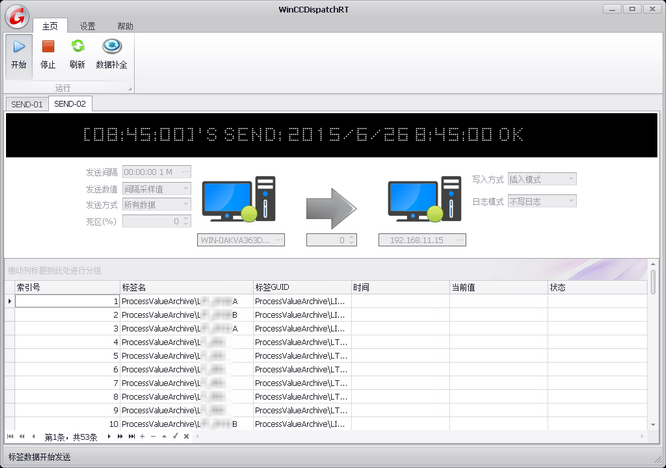
Task: Click the gray transfer arrow graphic
Action: click(331, 209)
